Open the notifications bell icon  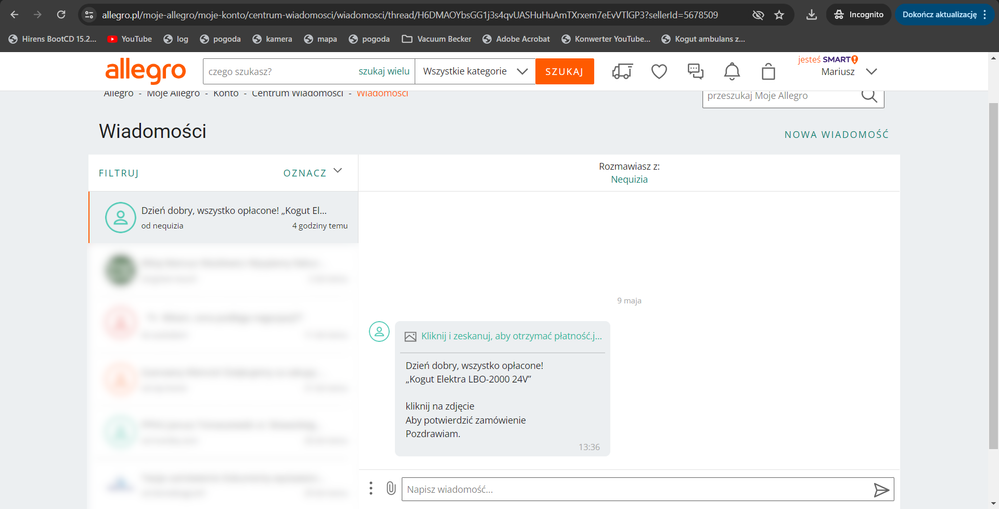pyautogui.click(x=732, y=72)
